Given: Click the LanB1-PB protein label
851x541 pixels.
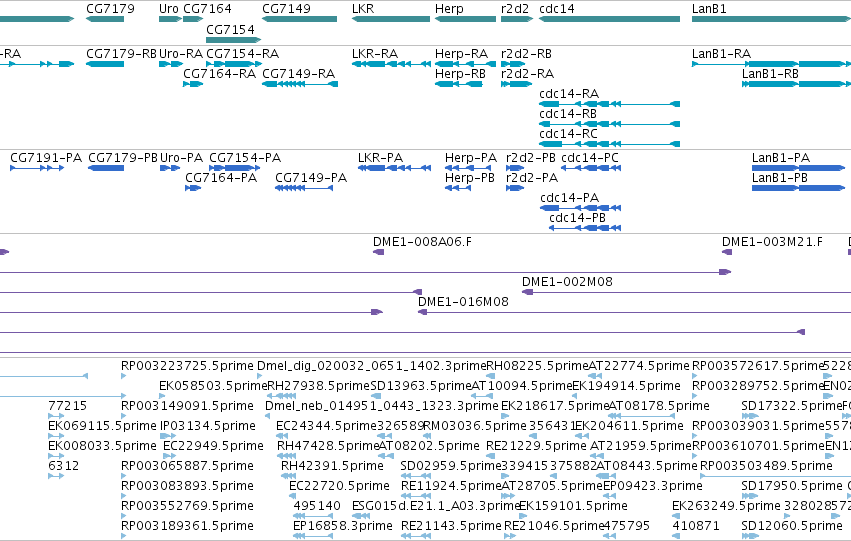Looking at the screenshot, I should (780, 178).
